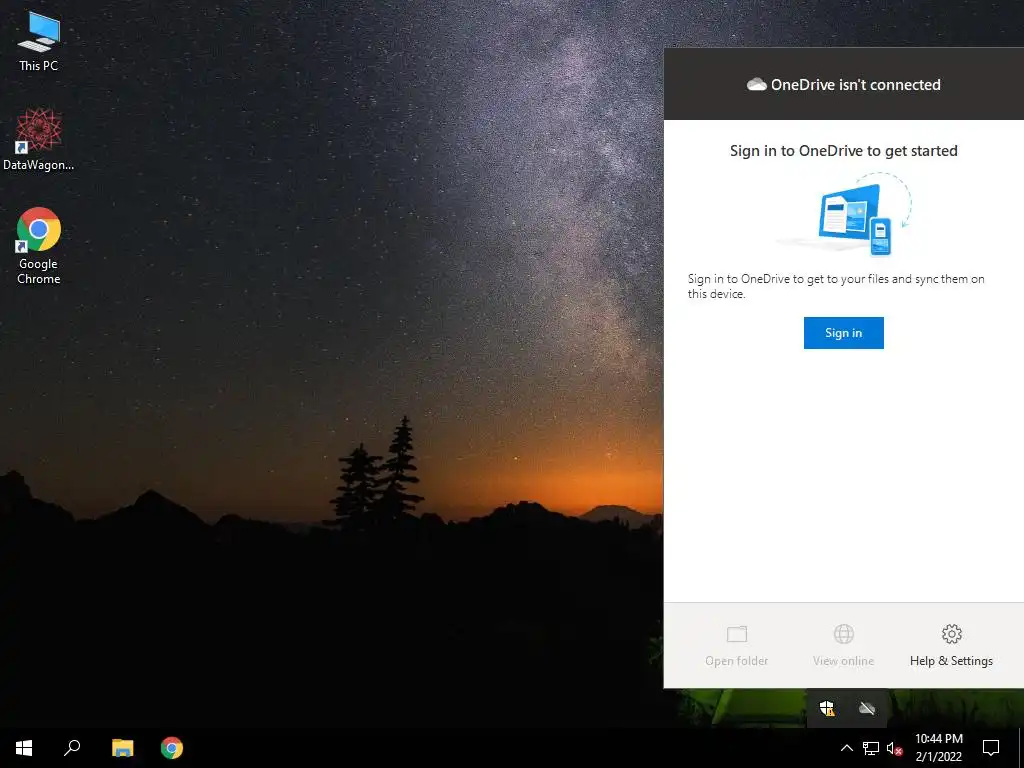Click "Sign in to OneDrive to get started" heading

tap(843, 151)
